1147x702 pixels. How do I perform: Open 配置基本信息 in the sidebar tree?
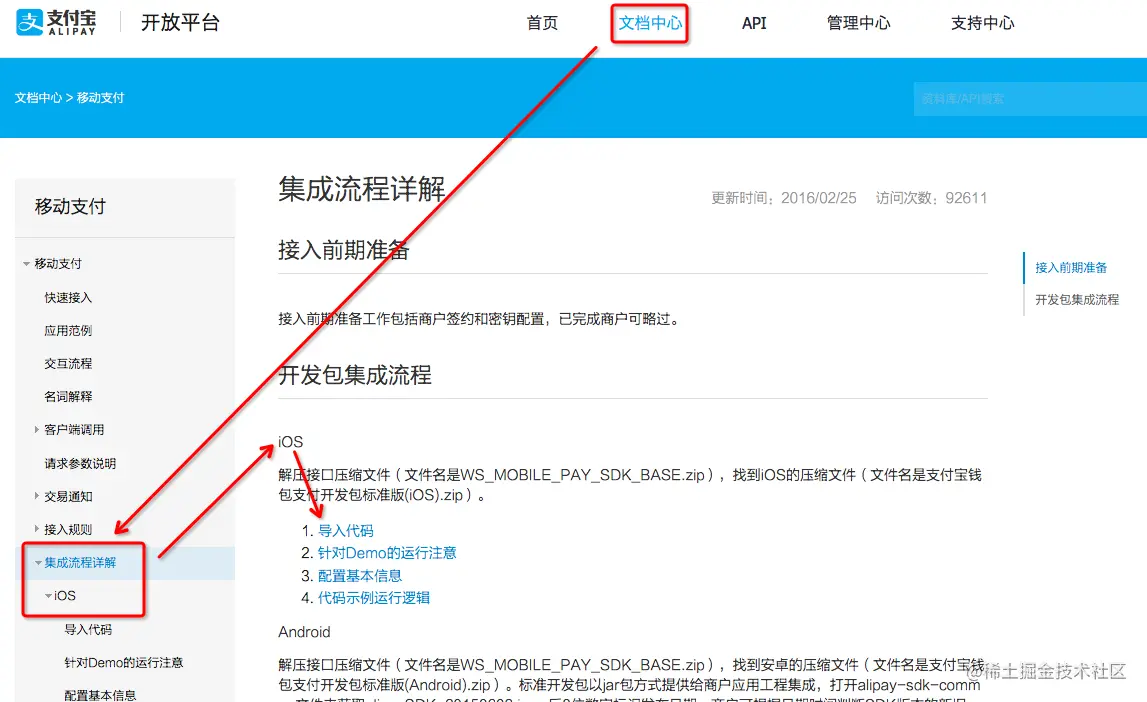tap(100, 695)
